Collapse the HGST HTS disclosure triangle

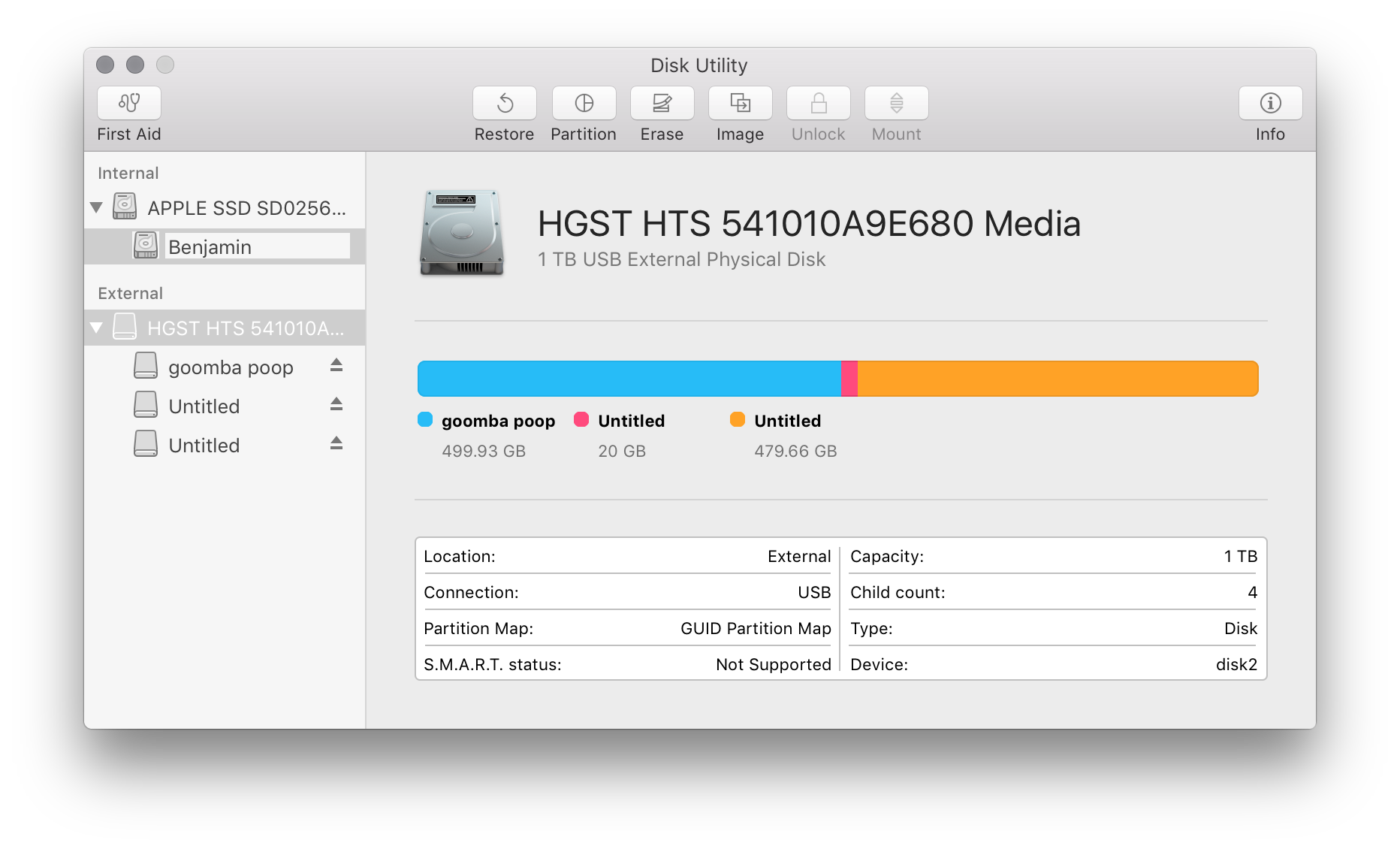click(x=96, y=328)
